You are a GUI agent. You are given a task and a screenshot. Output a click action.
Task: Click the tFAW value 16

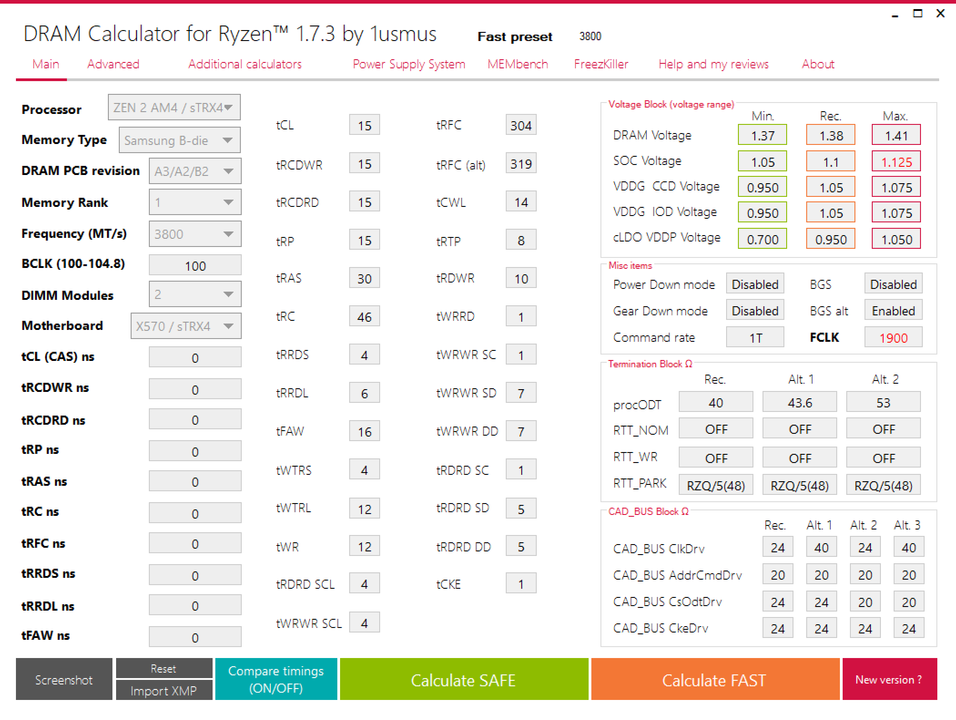[365, 431]
